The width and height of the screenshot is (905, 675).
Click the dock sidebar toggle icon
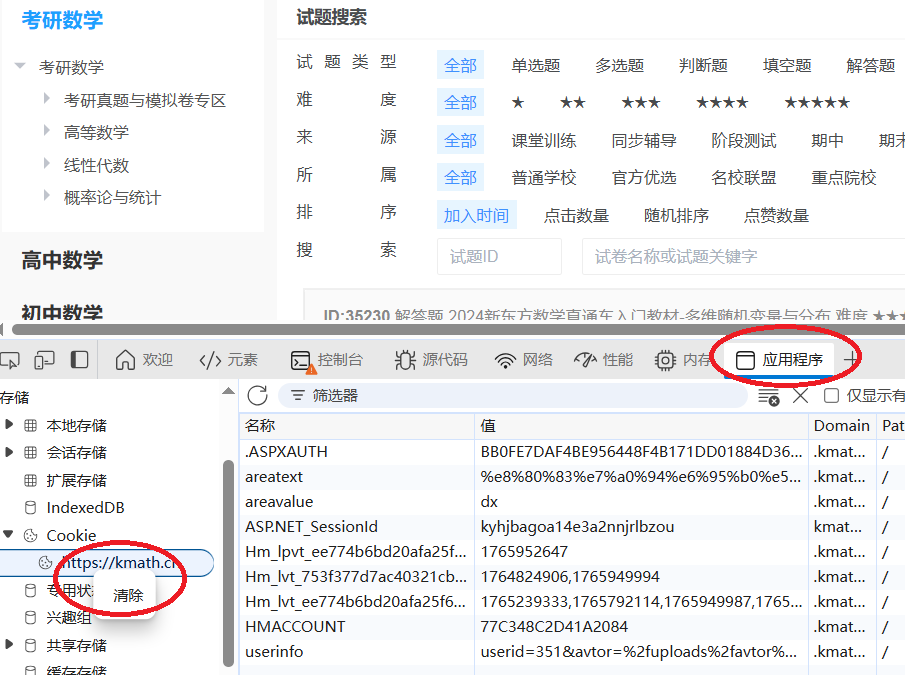79,360
